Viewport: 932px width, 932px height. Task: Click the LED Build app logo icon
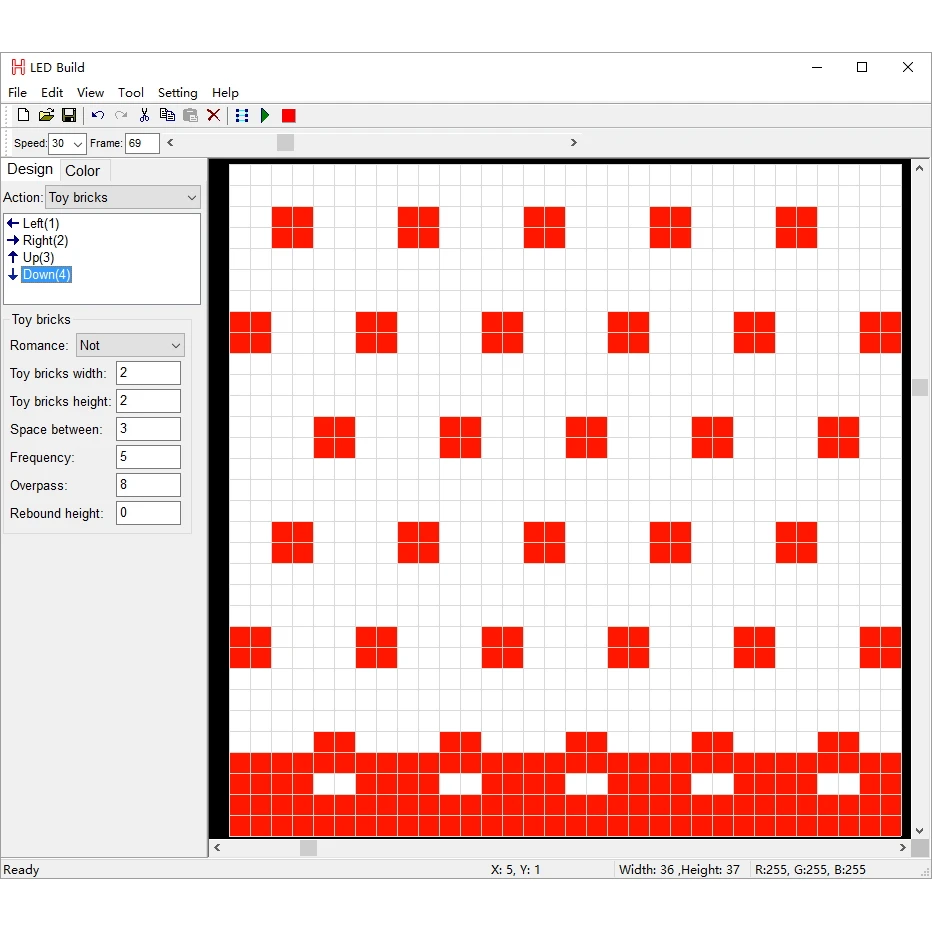click(18, 67)
